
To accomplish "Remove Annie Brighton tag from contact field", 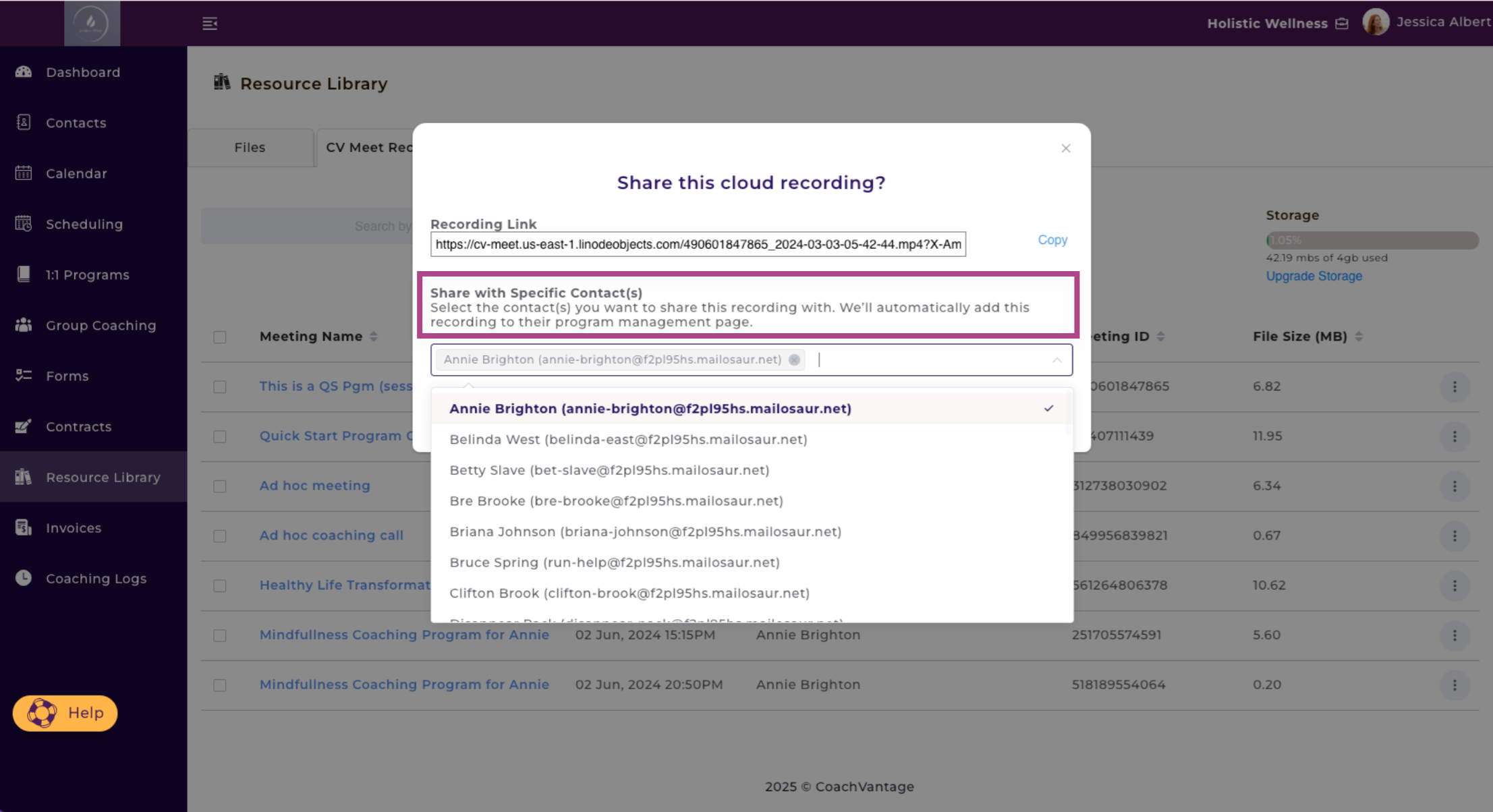I will pyautogui.click(x=794, y=359).
